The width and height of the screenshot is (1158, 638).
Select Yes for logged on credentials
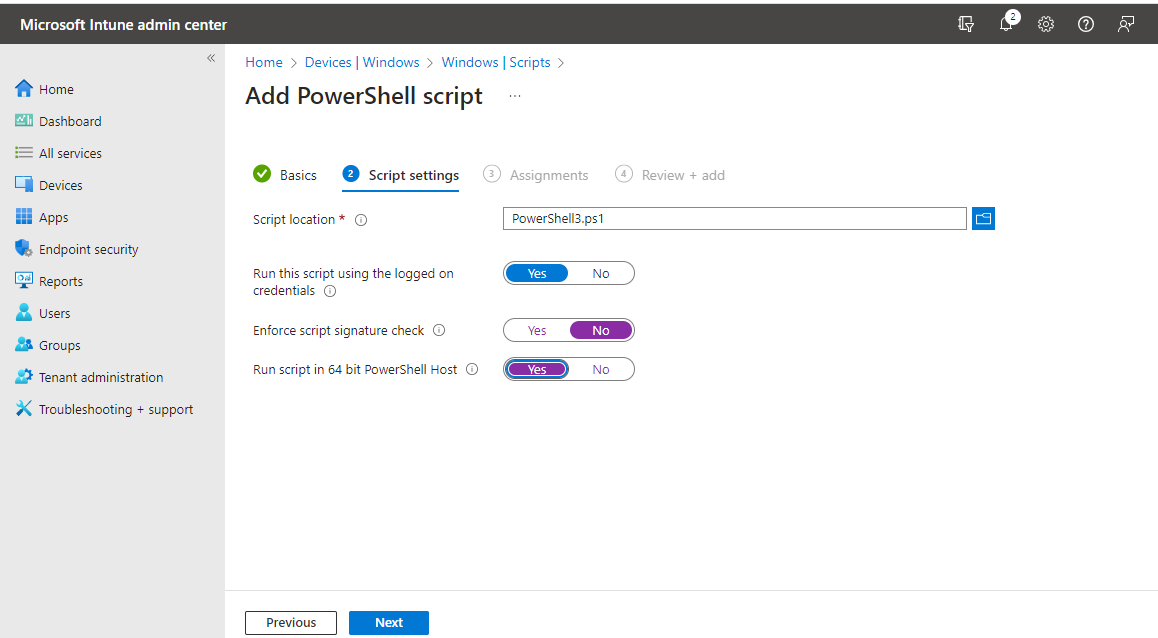click(x=537, y=273)
